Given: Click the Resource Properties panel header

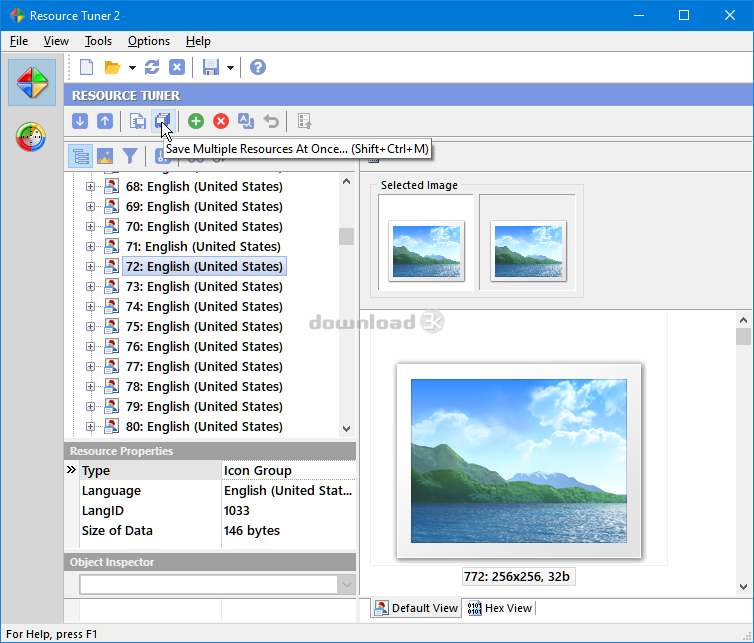Looking at the screenshot, I should click(210, 451).
